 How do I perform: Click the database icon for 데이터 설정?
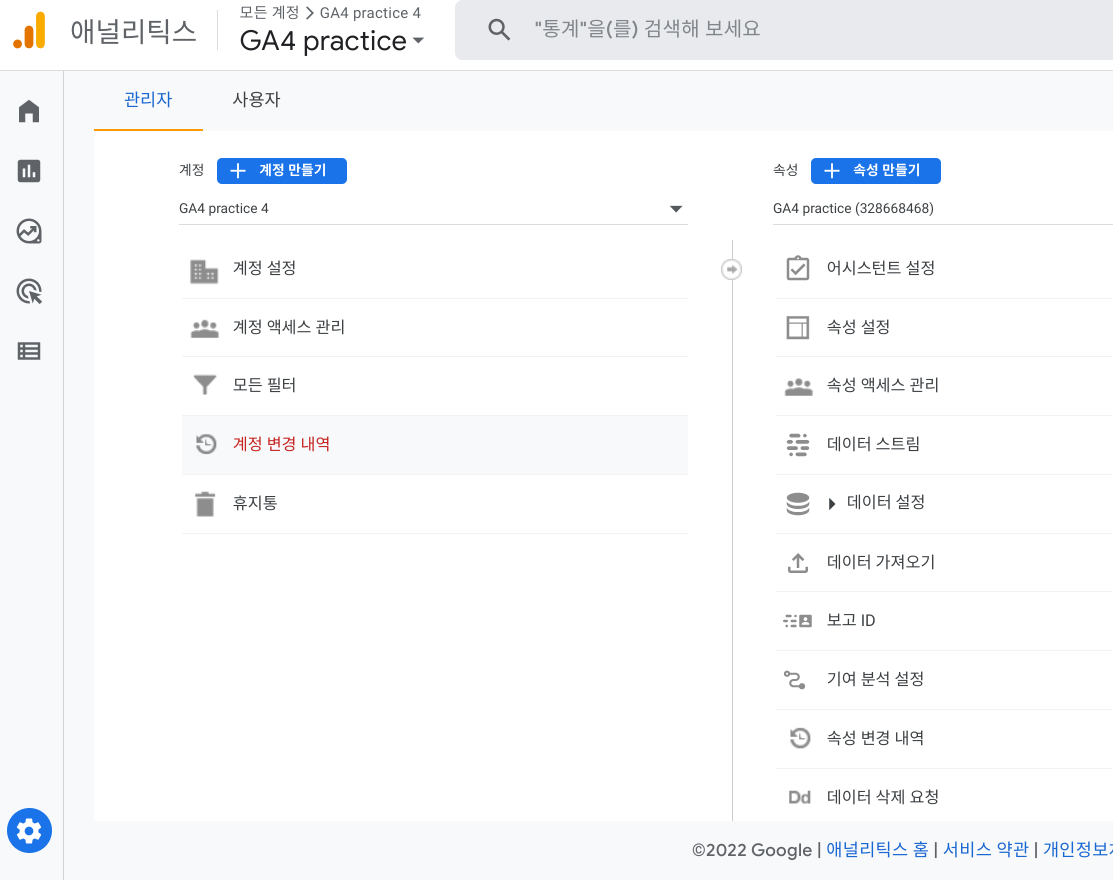(798, 503)
